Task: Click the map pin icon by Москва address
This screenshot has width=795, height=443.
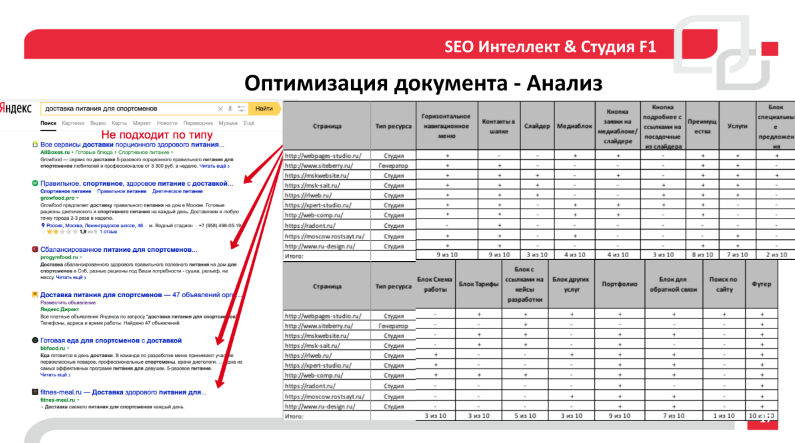Action: click(43, 225)
